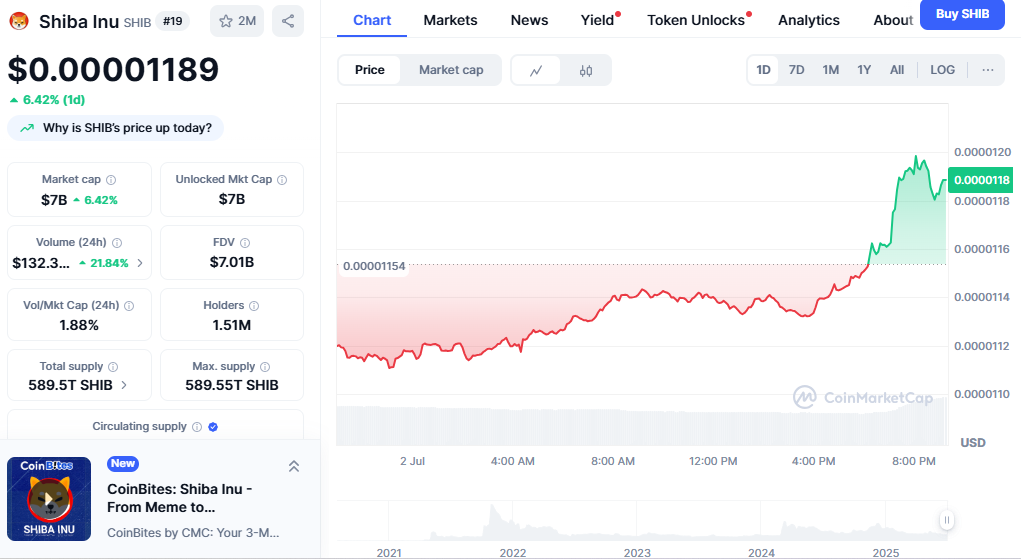Image resolution: width=1021 pixels, height=559 pixels.
Task: Click 2024 on the history timeline
Action: click(x=761, y=552)
